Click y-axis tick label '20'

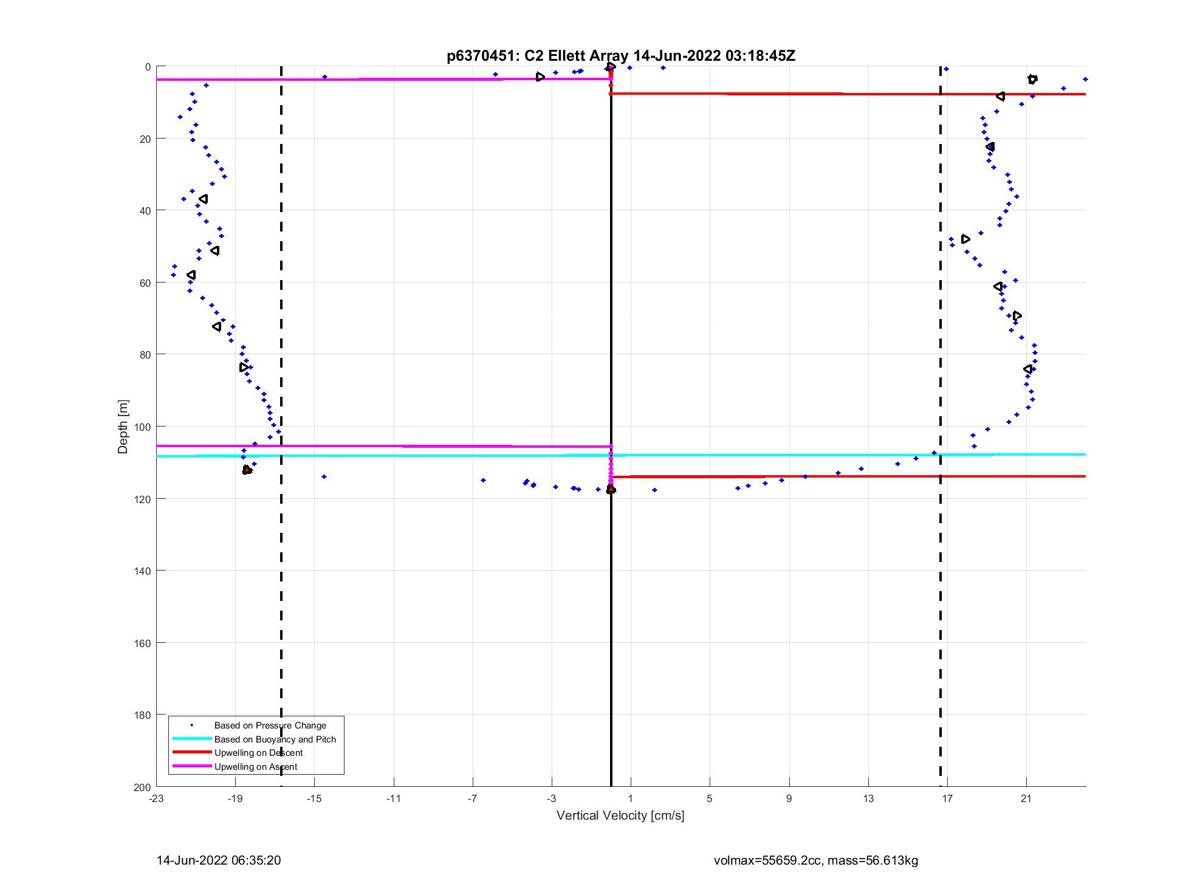click(145, 139)
